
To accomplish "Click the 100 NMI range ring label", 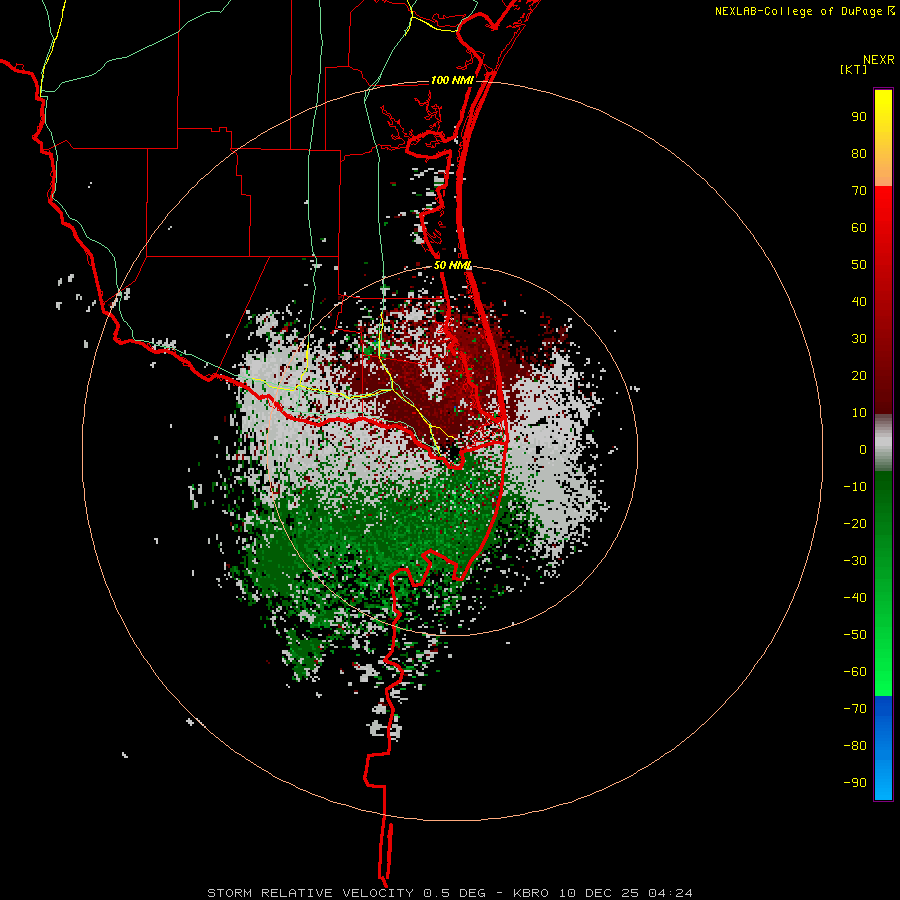I will point(452,80).
